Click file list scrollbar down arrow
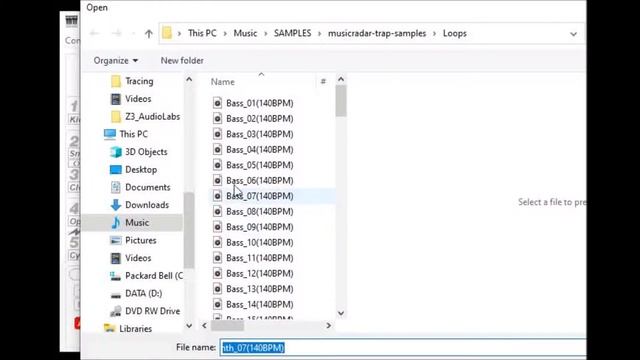 [341, 313]
